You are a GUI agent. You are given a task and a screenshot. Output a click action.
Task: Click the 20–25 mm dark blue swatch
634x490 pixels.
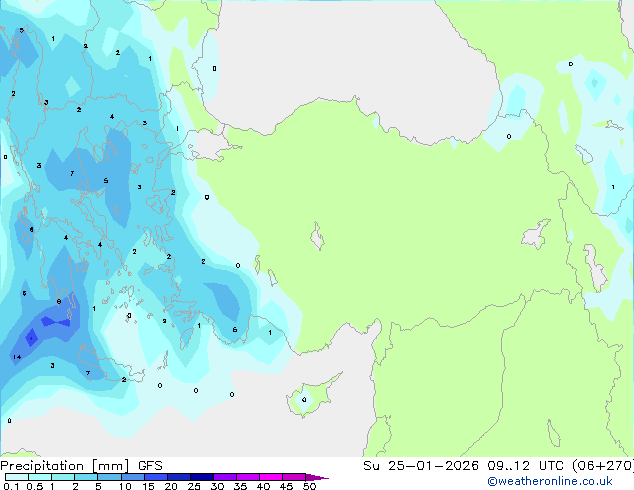click(x=179, y=477)
